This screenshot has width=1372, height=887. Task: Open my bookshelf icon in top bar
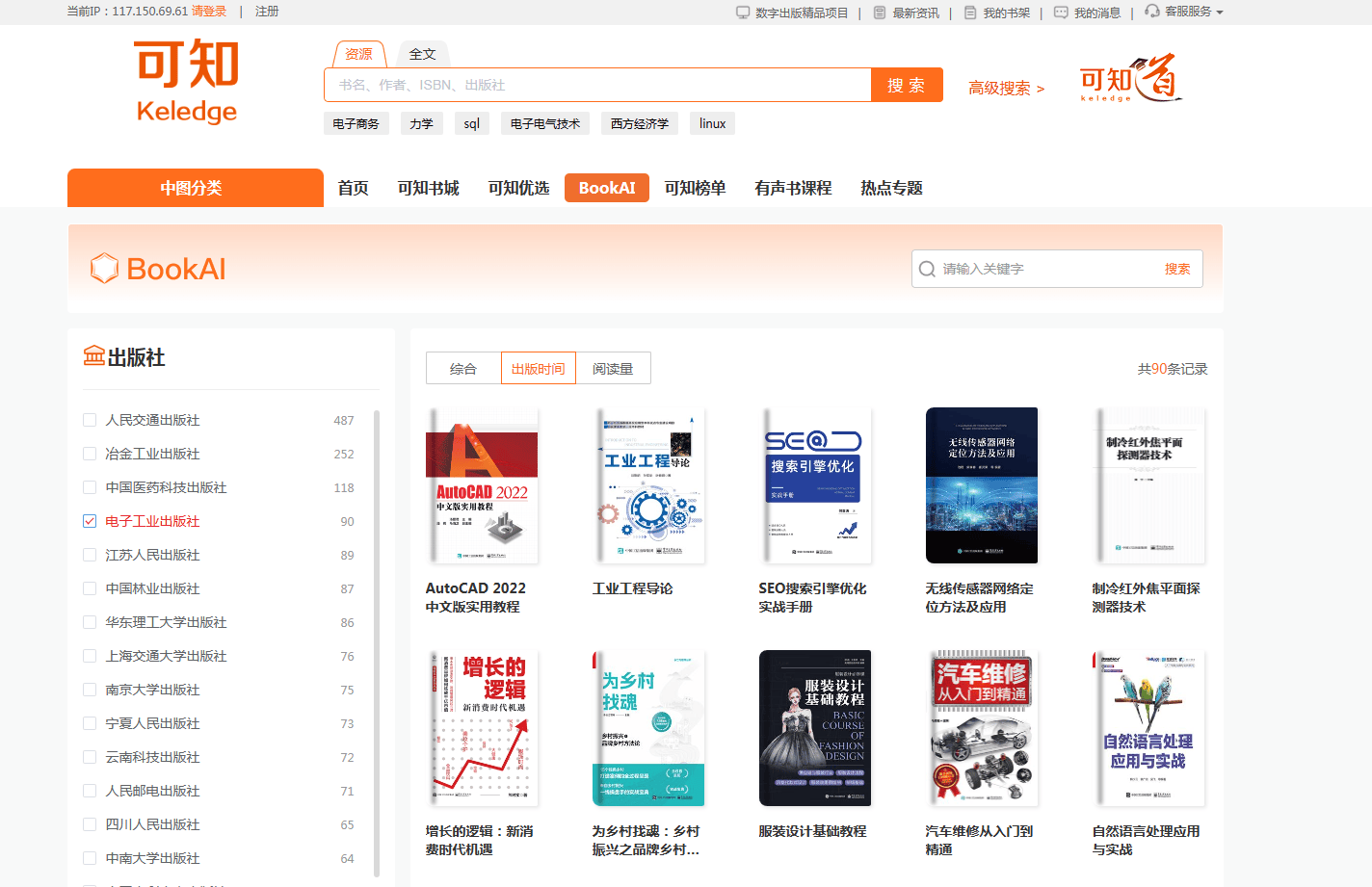[x=970, y=13]
